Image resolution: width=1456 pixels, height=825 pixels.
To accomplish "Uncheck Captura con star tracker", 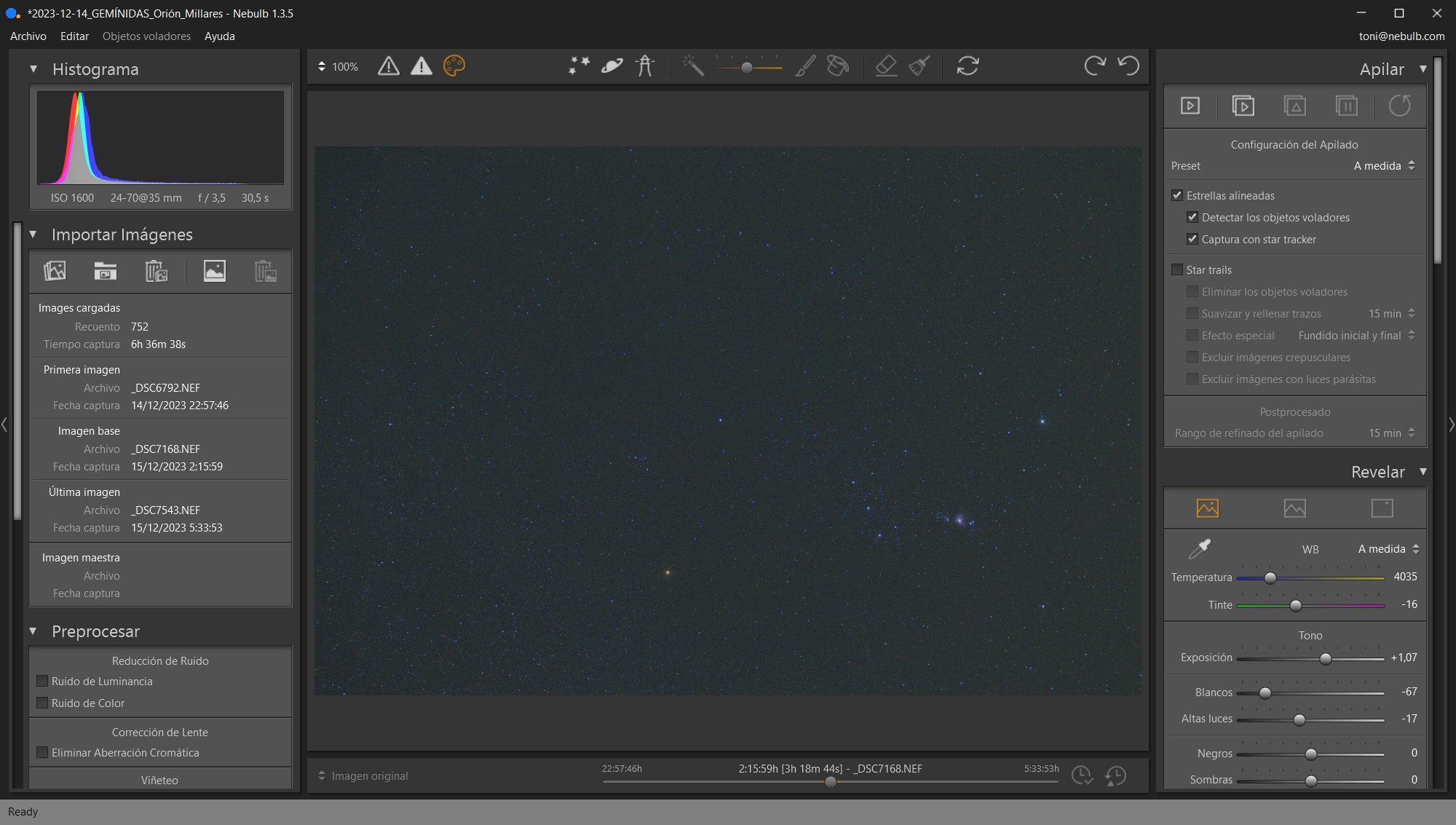I will pyautogui.click(x=1192, y=239).
